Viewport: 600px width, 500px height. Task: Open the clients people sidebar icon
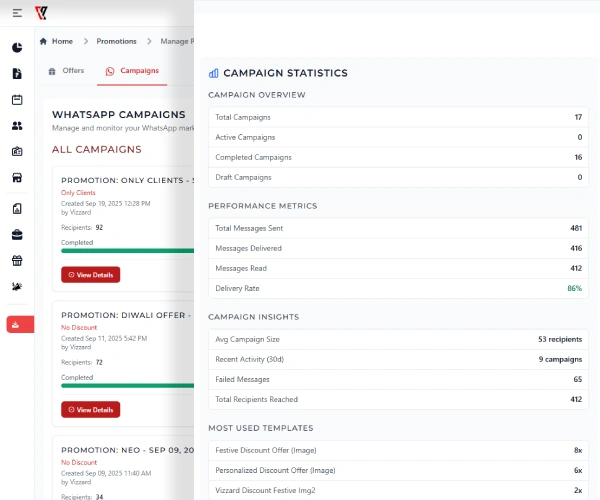(x=17, y=126)
